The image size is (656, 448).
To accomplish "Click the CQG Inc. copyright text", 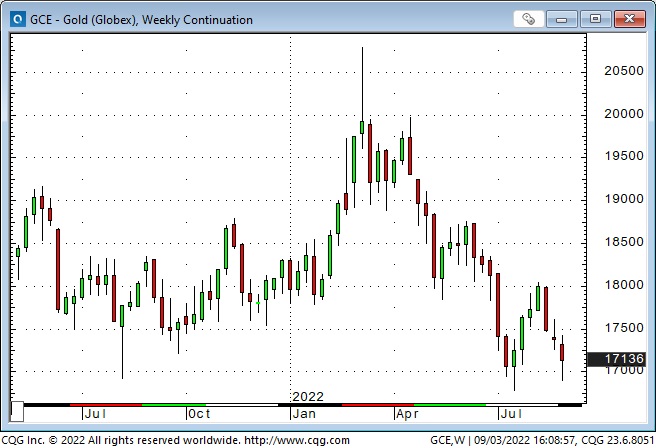I will click(x=120, y=440).
